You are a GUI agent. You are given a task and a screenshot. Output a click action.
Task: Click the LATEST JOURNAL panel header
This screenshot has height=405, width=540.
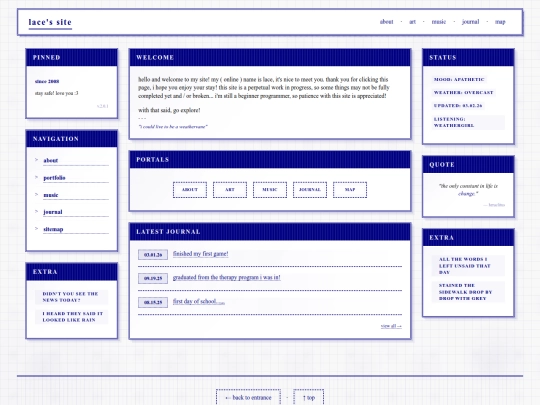[270, 232]
